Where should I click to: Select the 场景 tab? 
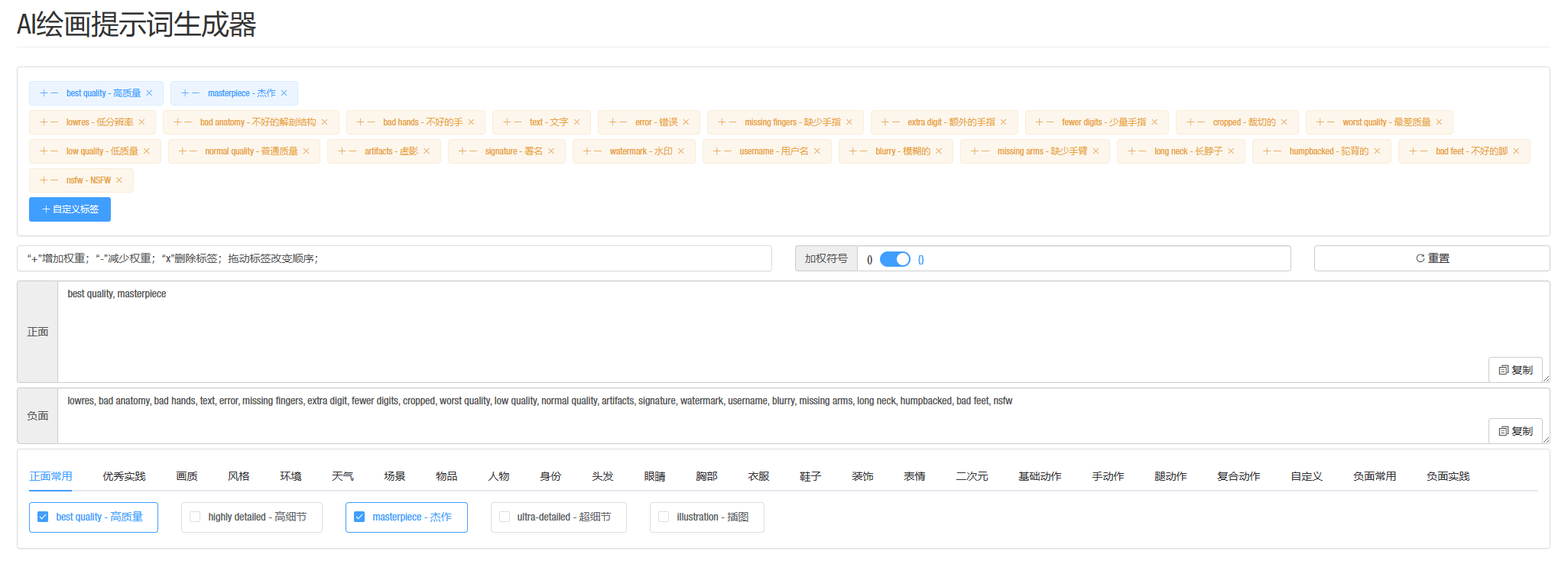click(394, 476)
